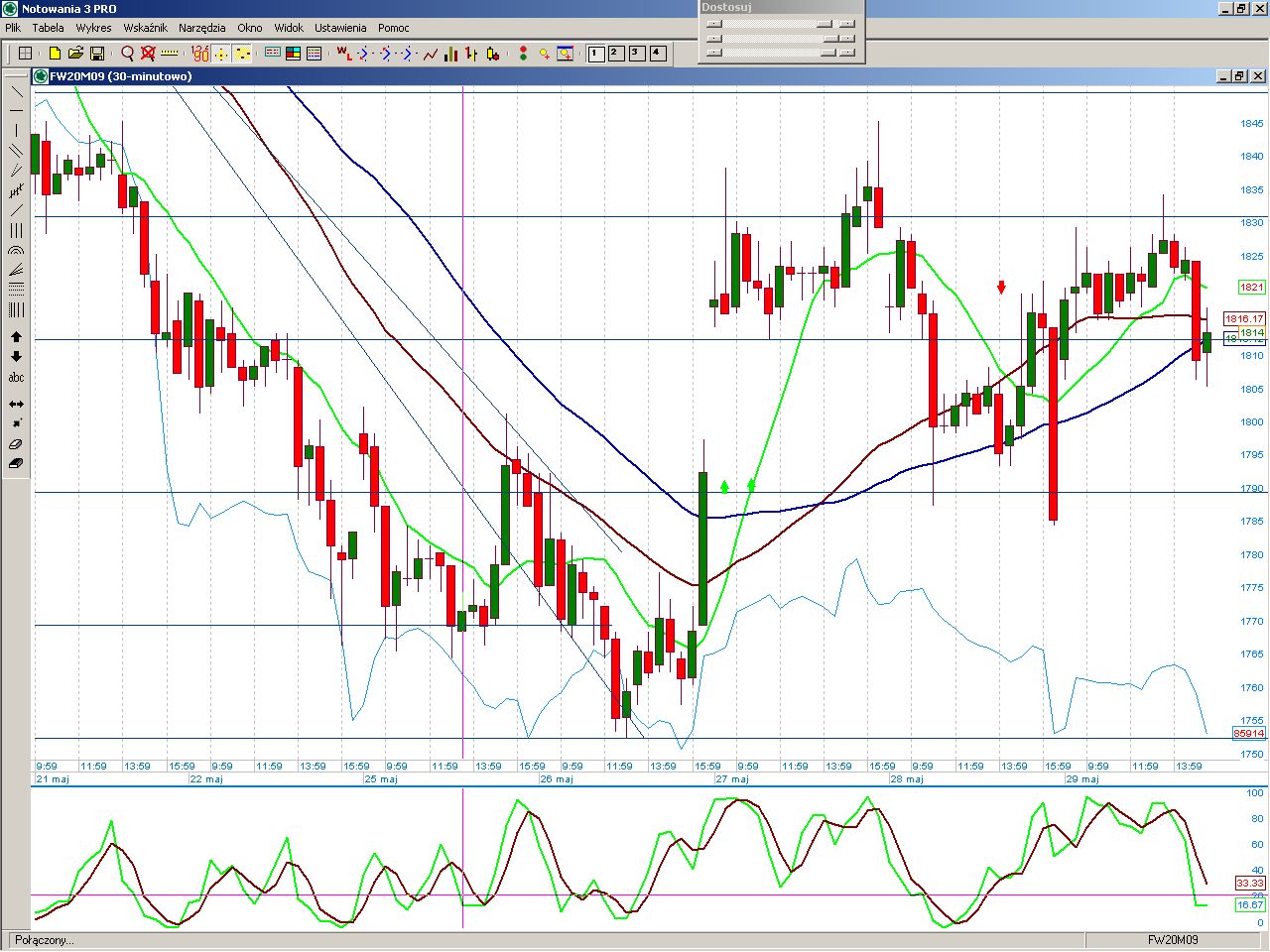Viewport: 1270px width, 952px height.
Task: Select the vertical line drawing tool
Action: pos(16,130)
